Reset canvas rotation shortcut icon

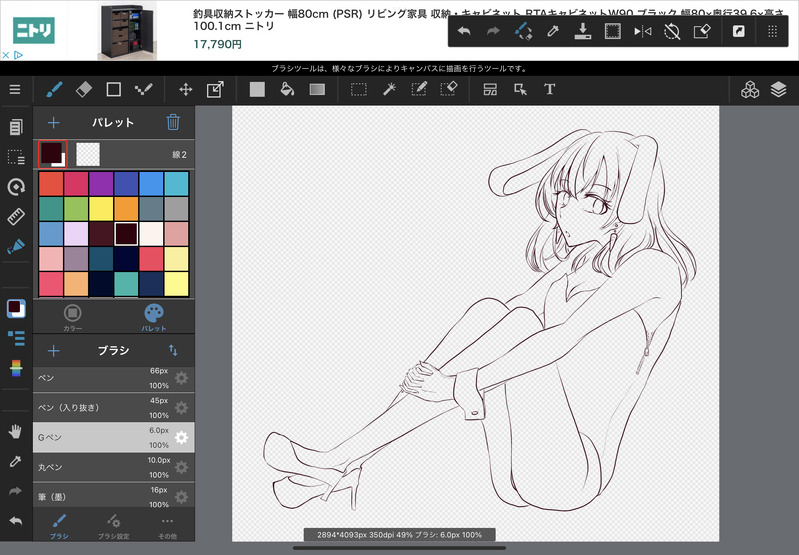pyautogui.click(x=672, y=32)
